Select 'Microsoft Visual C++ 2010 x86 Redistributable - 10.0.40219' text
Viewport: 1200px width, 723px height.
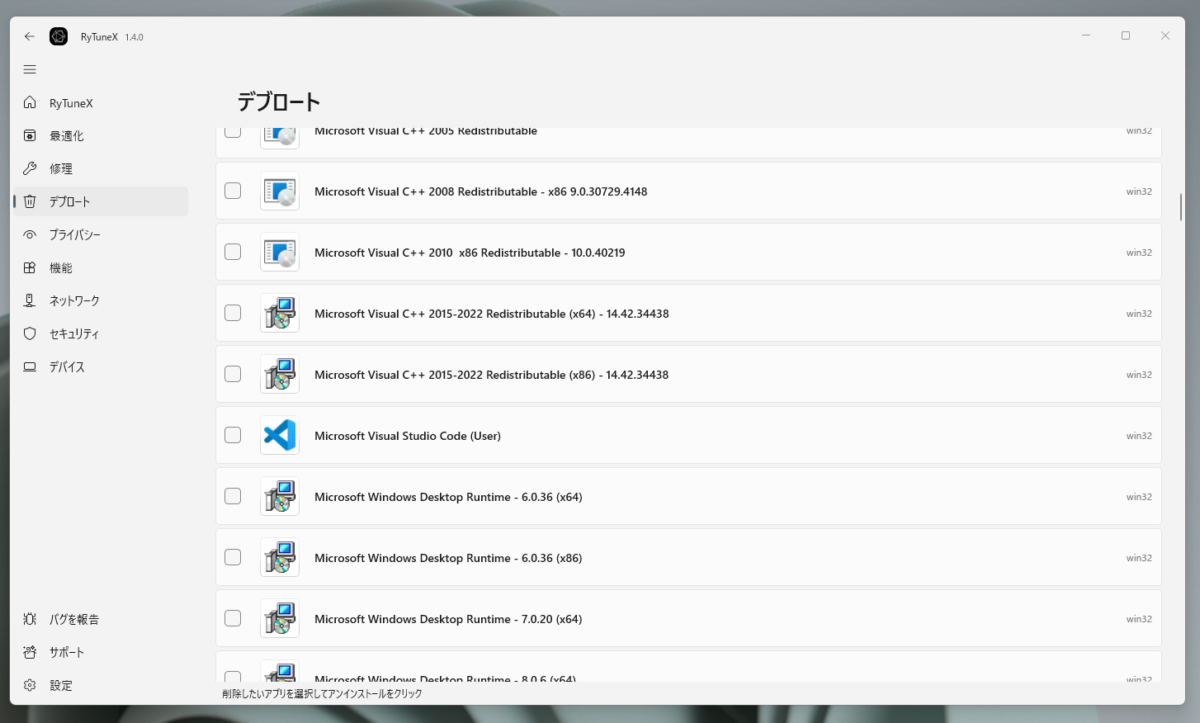coord(469,252)
